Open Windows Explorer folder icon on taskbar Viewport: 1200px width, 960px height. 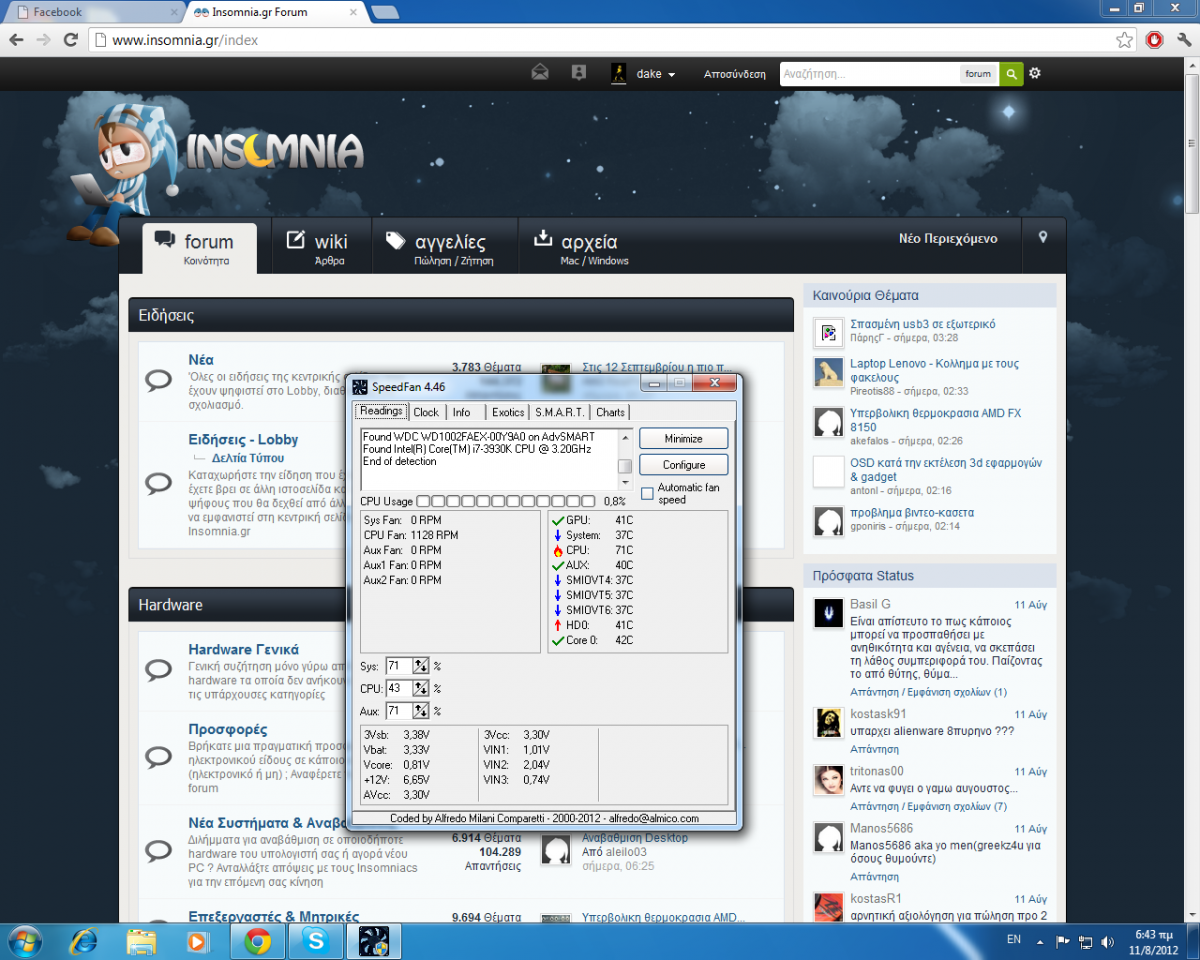coord(142,941)
